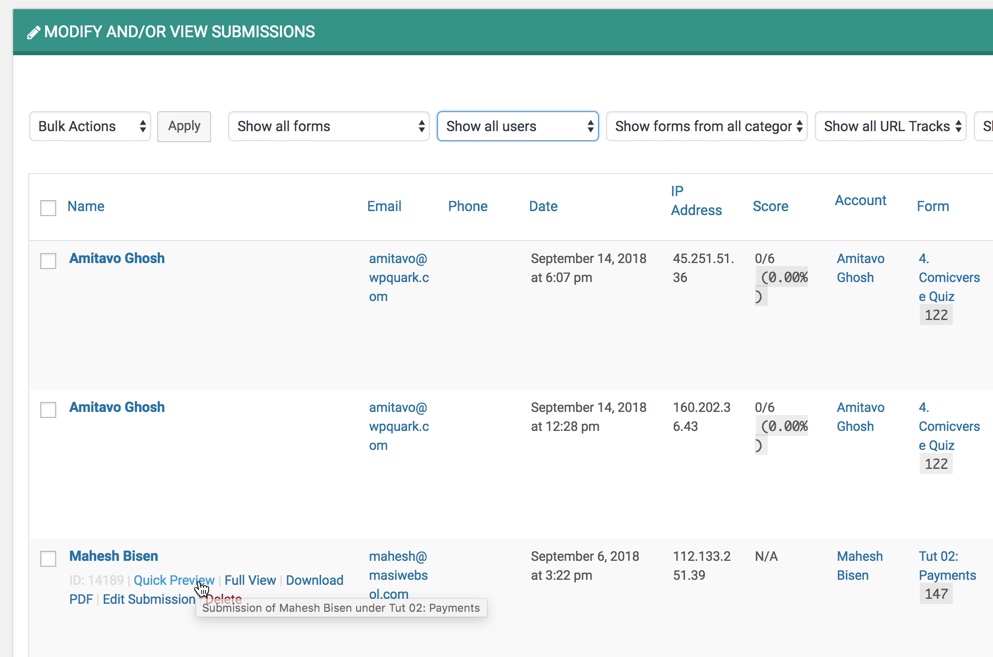Screen dimensions: 993x657
Task: Open Quick Preview for Mahesh Bisen
Action: [x=174, y=580]
